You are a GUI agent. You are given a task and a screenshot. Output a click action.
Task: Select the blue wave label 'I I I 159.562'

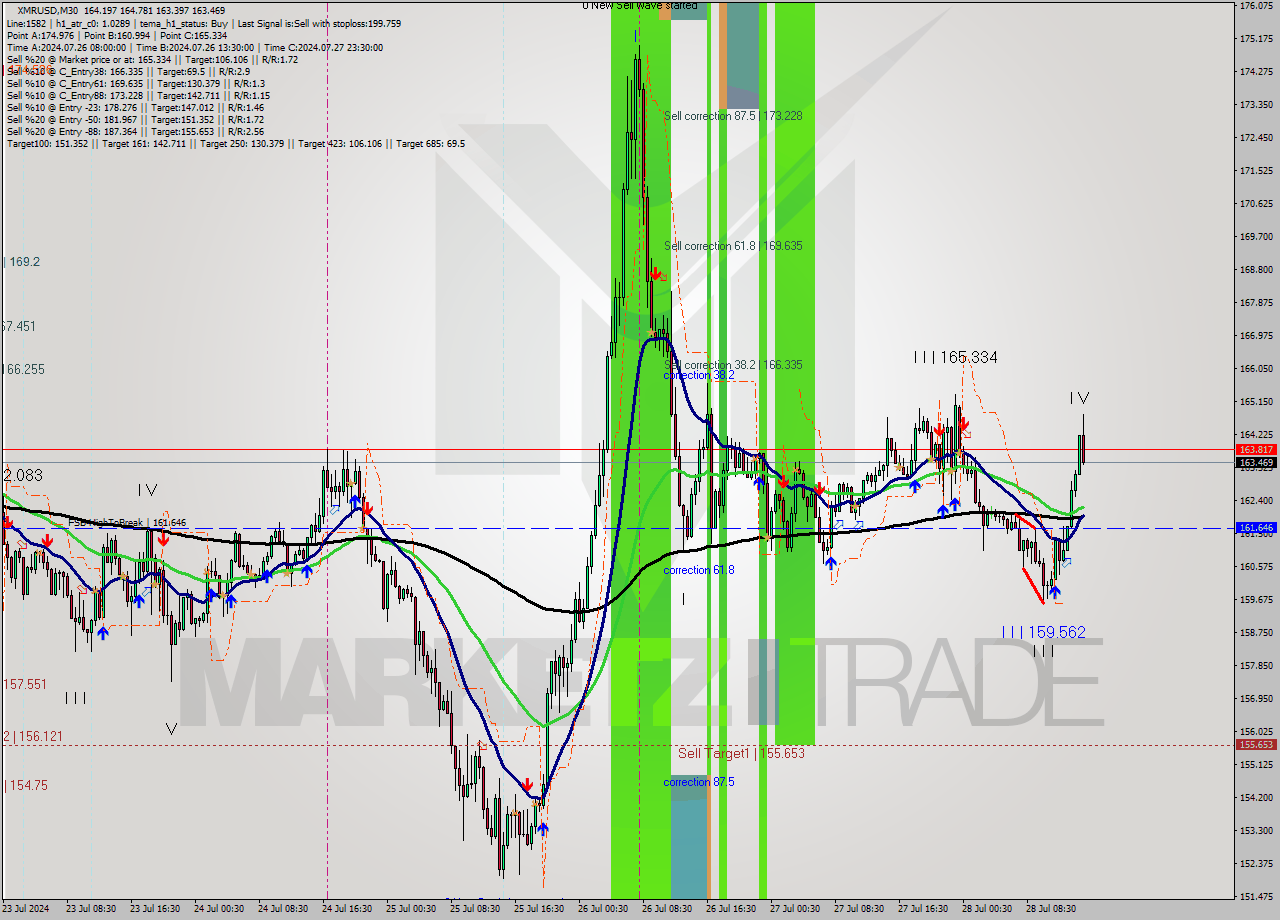tap(1043, 632)
